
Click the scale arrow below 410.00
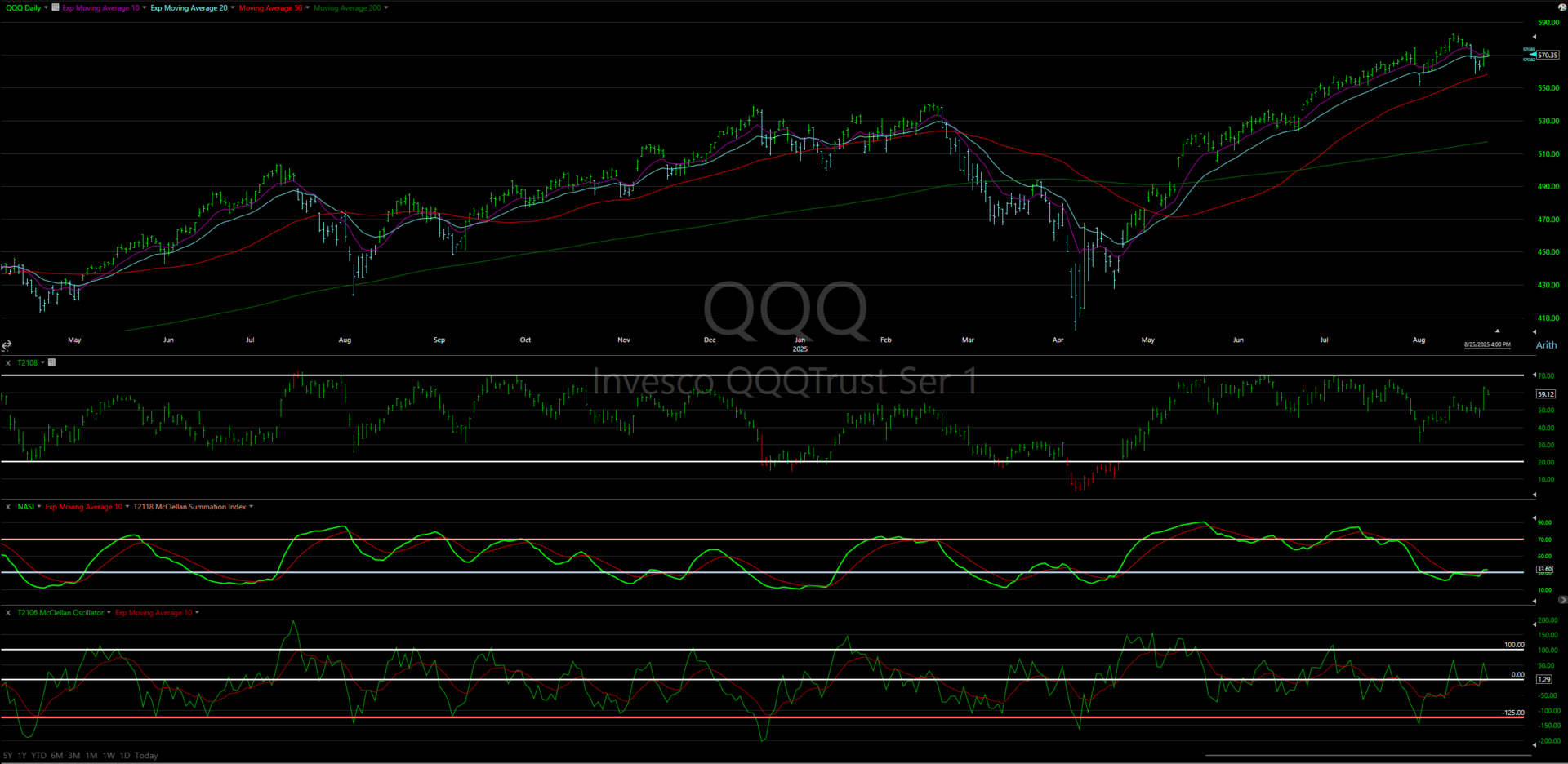pos(1534,332)
